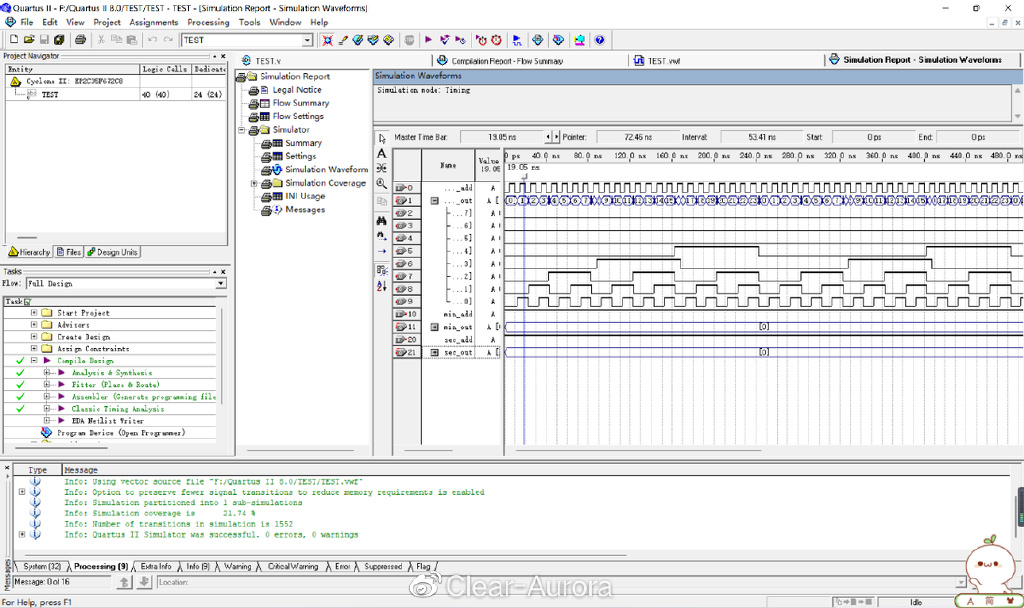The width and height of the screenshot is (1024, 608).
Task: Open the Flow 'Full Design' dropdown
Action: click(x=221, y=283)
